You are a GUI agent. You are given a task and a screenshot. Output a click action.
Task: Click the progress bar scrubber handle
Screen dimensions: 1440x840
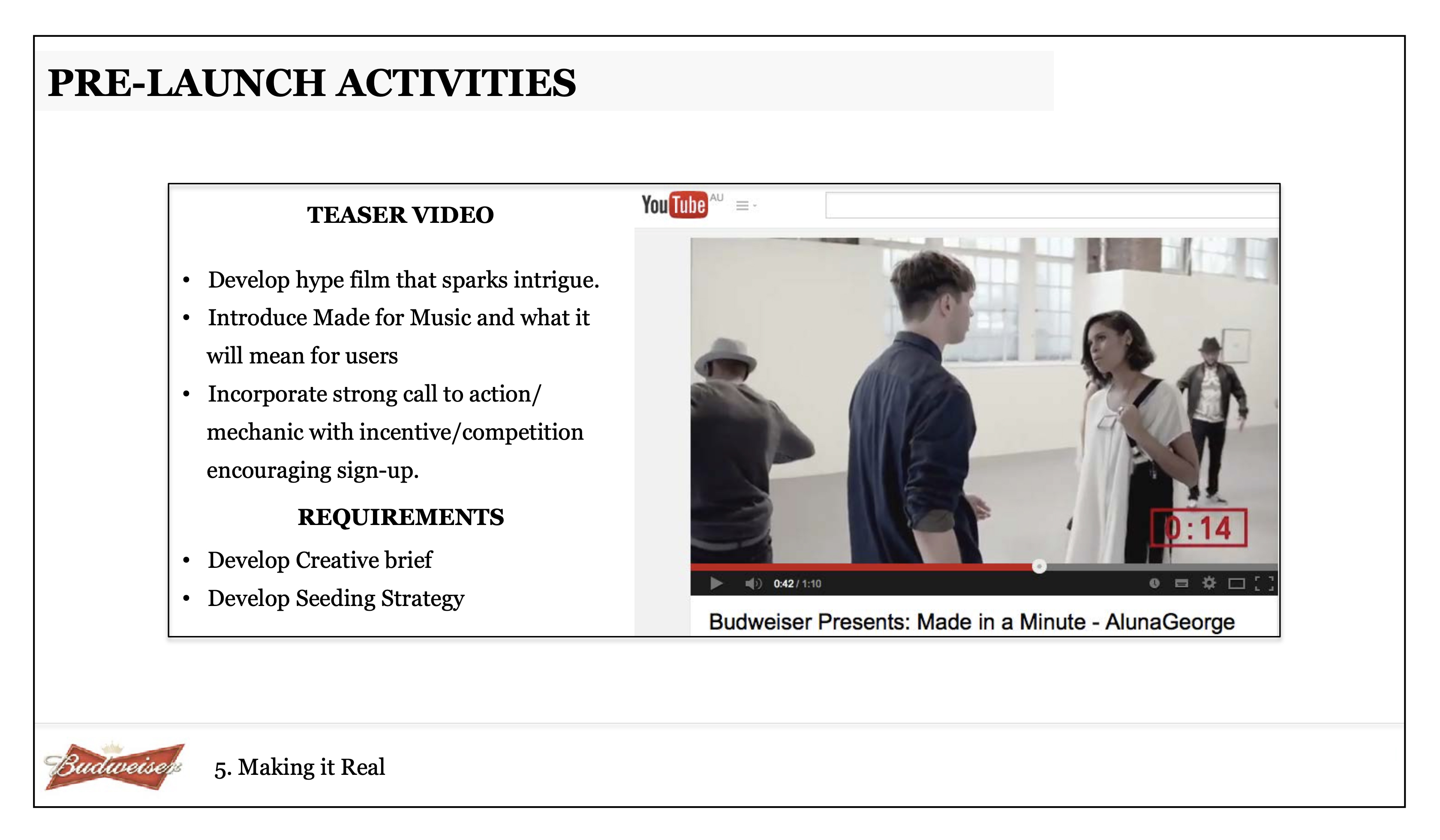(1040, 567)
